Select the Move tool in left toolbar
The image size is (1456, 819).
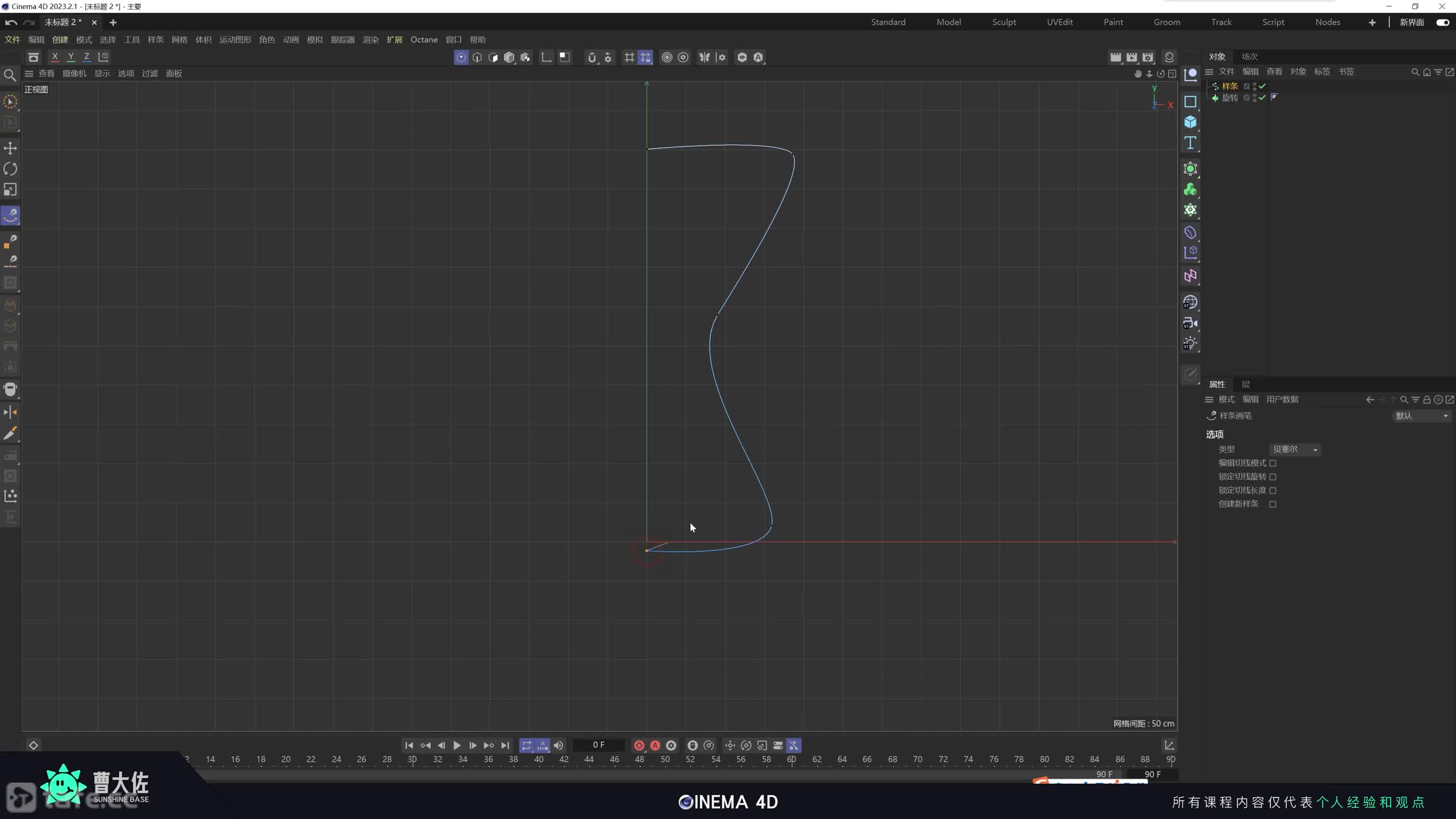click(x=10, y=148)
